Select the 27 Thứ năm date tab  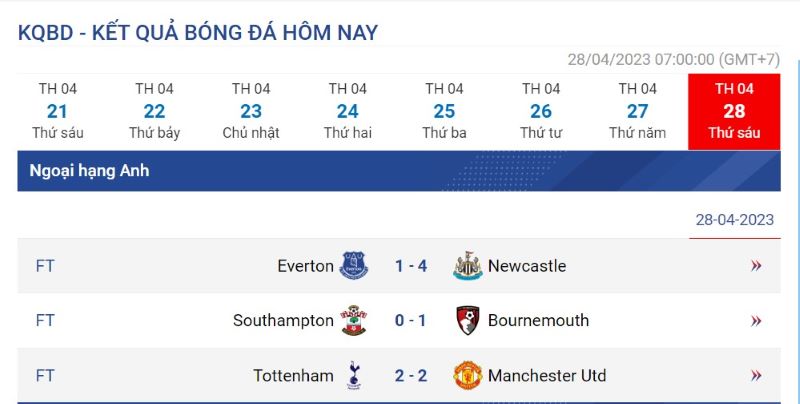pyautogui.click(x=637, y=111)
